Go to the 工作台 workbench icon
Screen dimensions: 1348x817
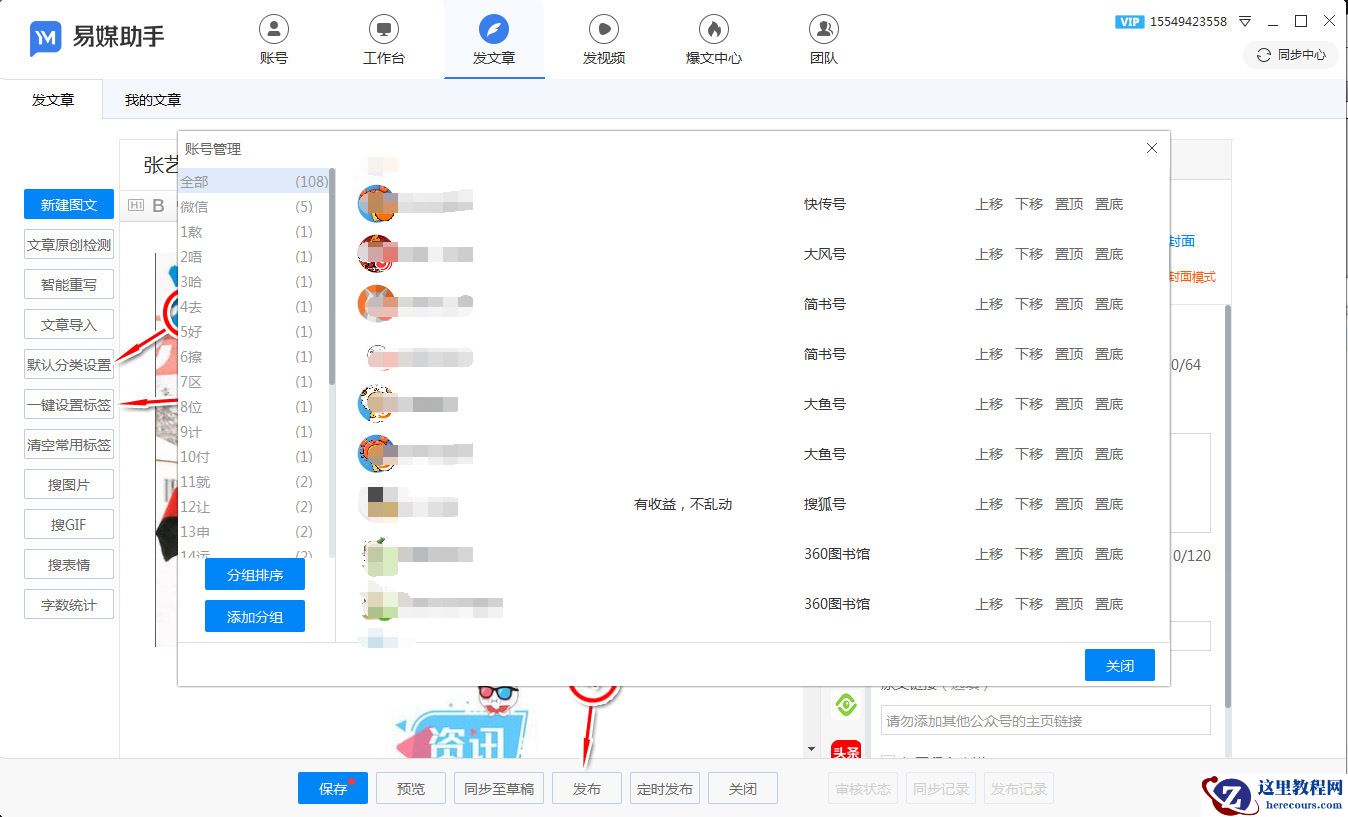pyautogui.click(x=384, y=28)
